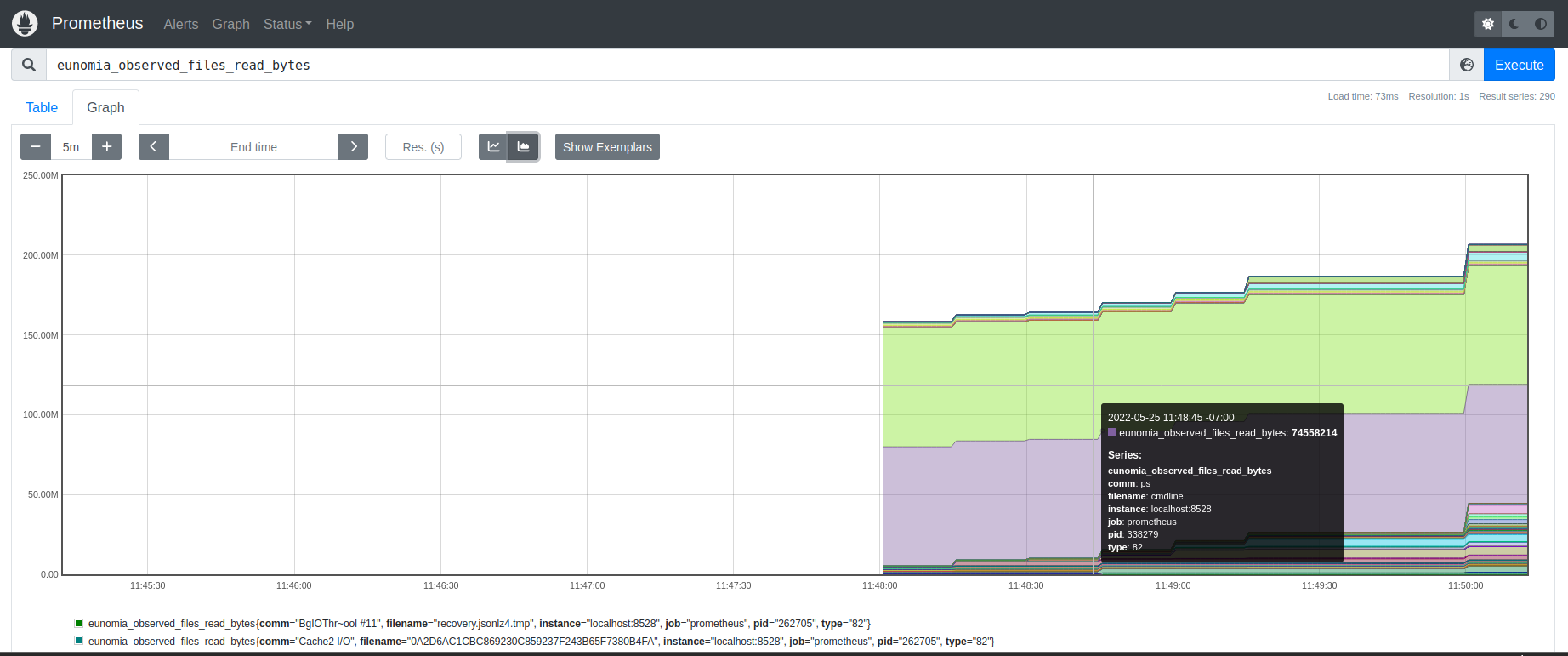
Task: Click Show Exemplars button
Action: click(607, 147)
